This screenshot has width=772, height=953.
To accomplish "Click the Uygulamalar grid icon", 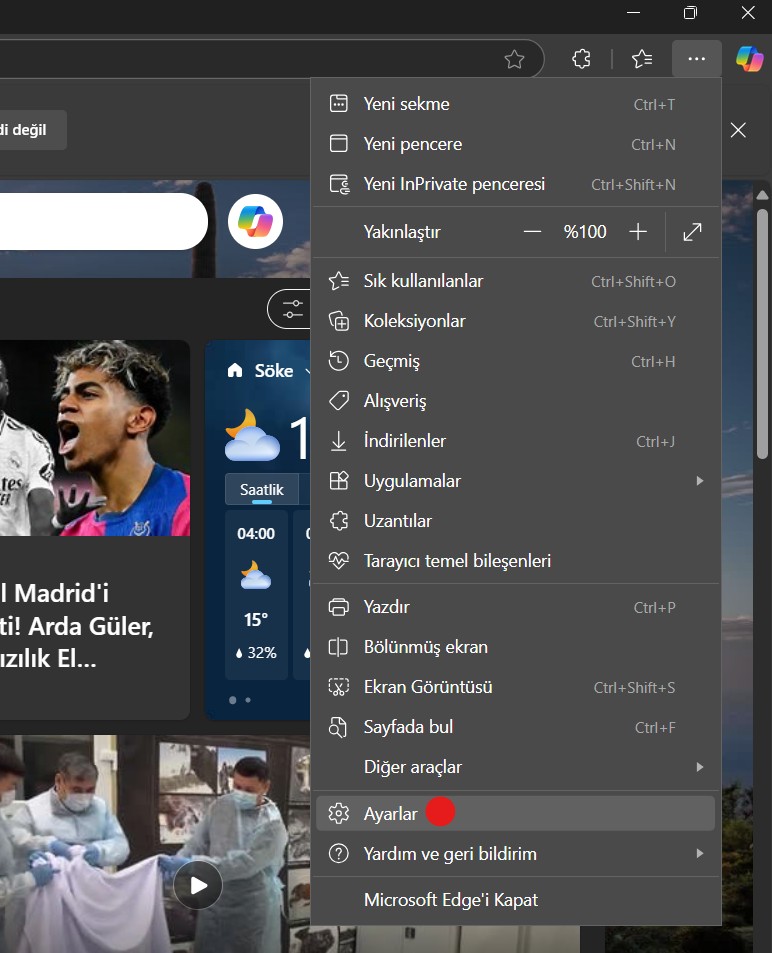I will click(x=339, y=481).
